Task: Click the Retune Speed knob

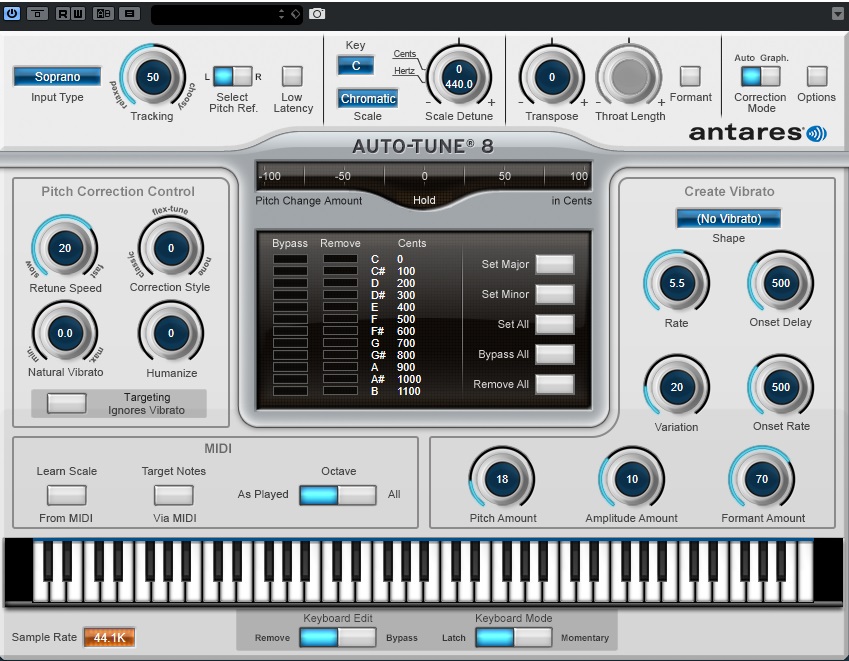Action: (65, 248)
